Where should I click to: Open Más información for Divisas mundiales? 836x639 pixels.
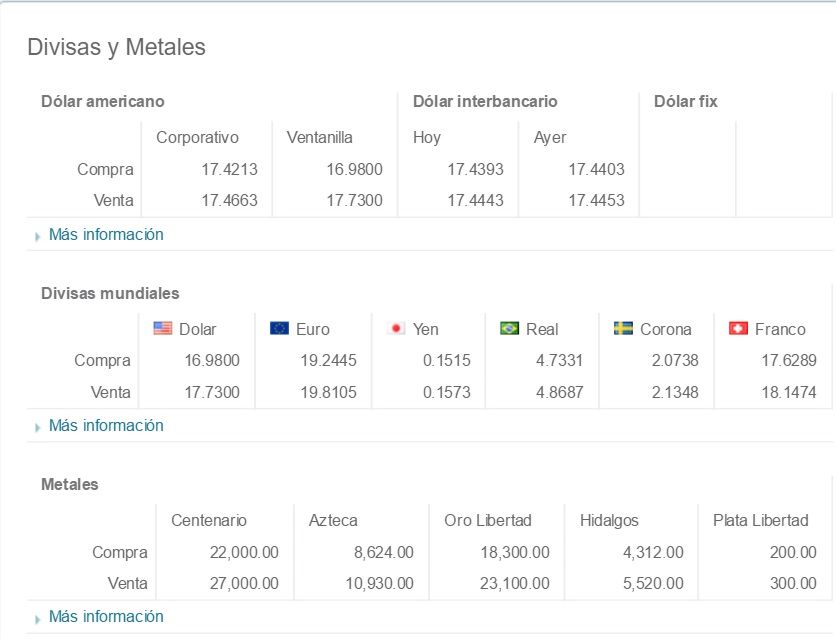tap(106, 426)
